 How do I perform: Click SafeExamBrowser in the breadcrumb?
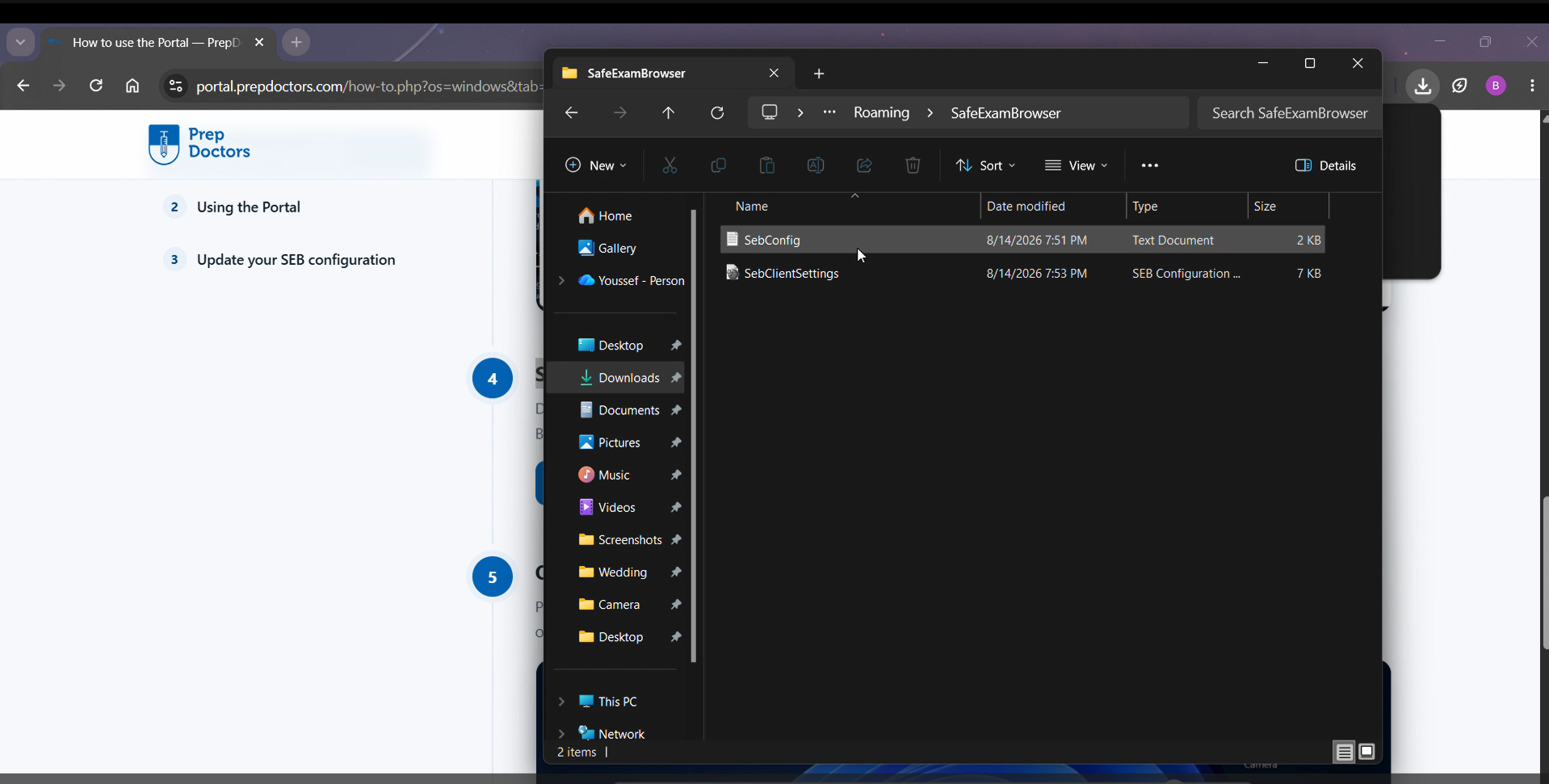coord(1005,113)
